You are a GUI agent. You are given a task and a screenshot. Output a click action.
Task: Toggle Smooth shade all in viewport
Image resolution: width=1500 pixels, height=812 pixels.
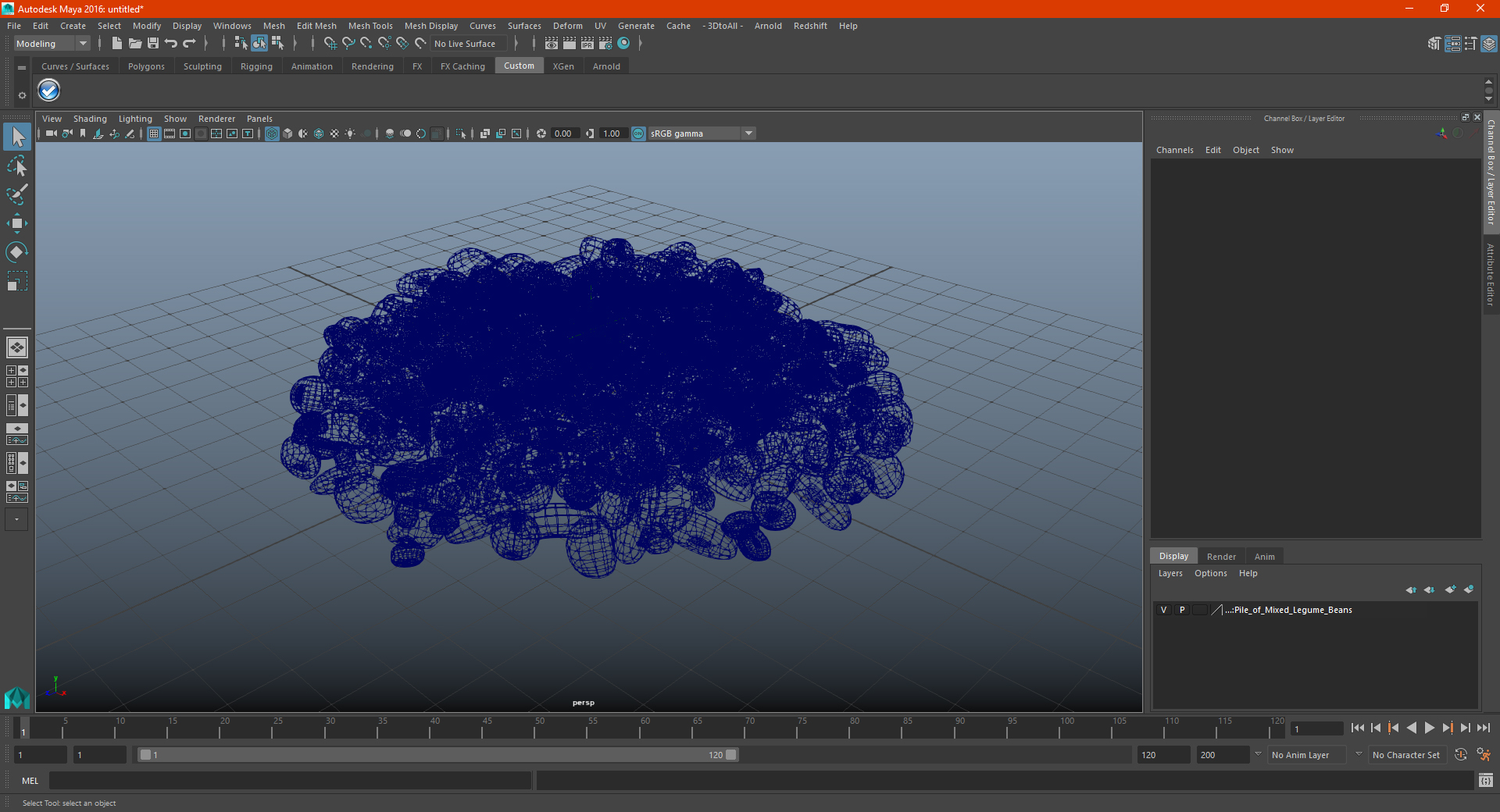[287, 134]
